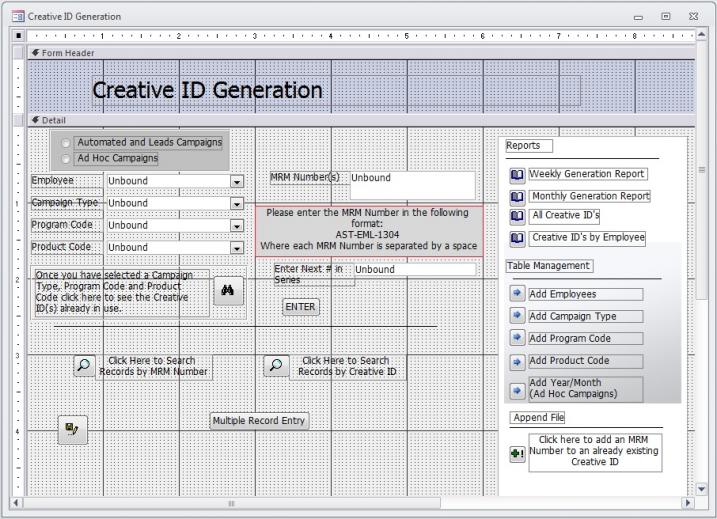Click the Multiple Record Entry button
This screenshot has width=717, height=519.
point(259,421)
